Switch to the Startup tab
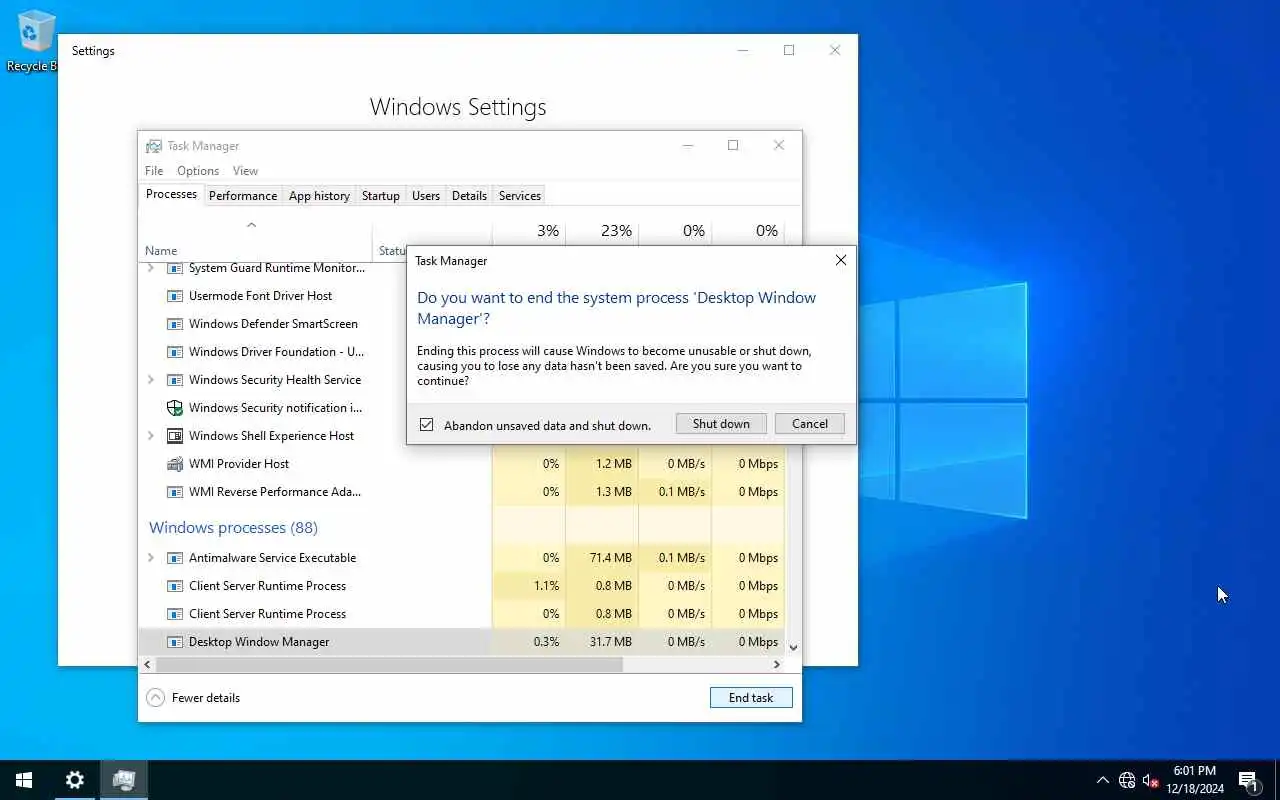Viewport: 1280px width, 800px height. tap(380, 196)
